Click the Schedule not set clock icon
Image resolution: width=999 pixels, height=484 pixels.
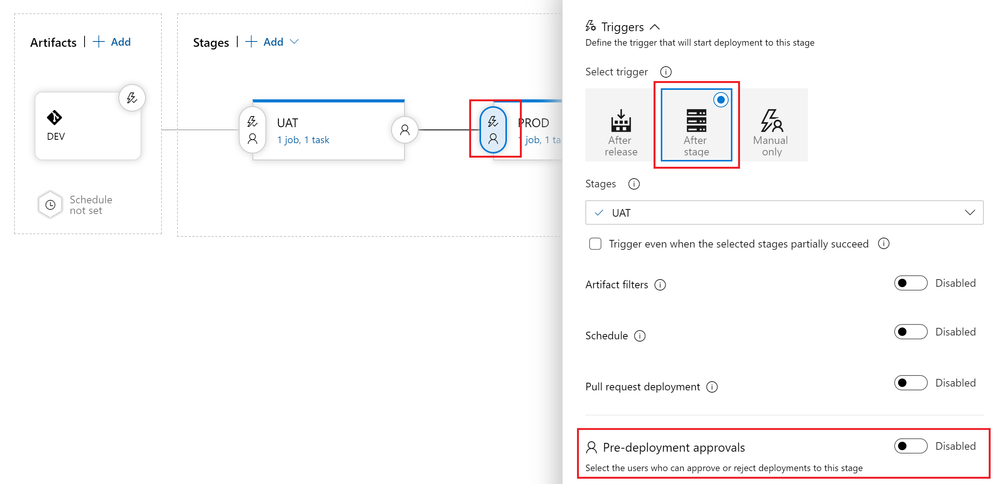tap(50, 205)
